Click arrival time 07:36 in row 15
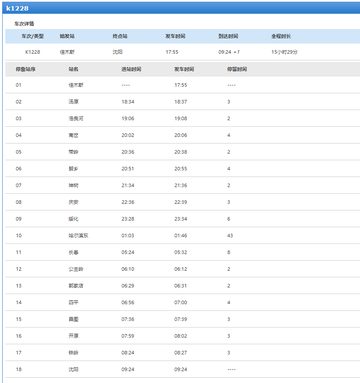360x383 pixels. pyautogui.click(x=128, y=319)
